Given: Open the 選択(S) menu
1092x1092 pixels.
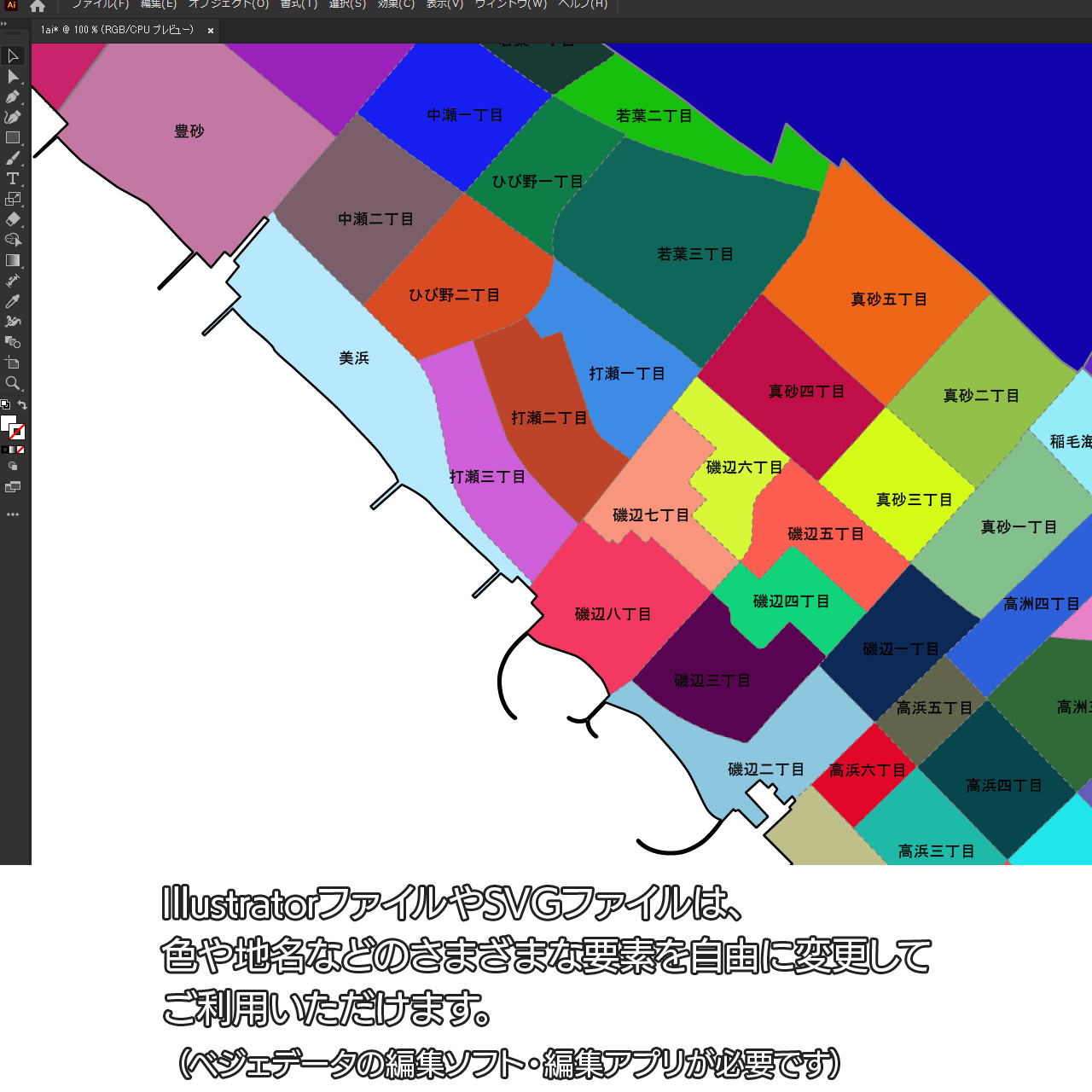Looking at the screenshot, I should (347, 4).
